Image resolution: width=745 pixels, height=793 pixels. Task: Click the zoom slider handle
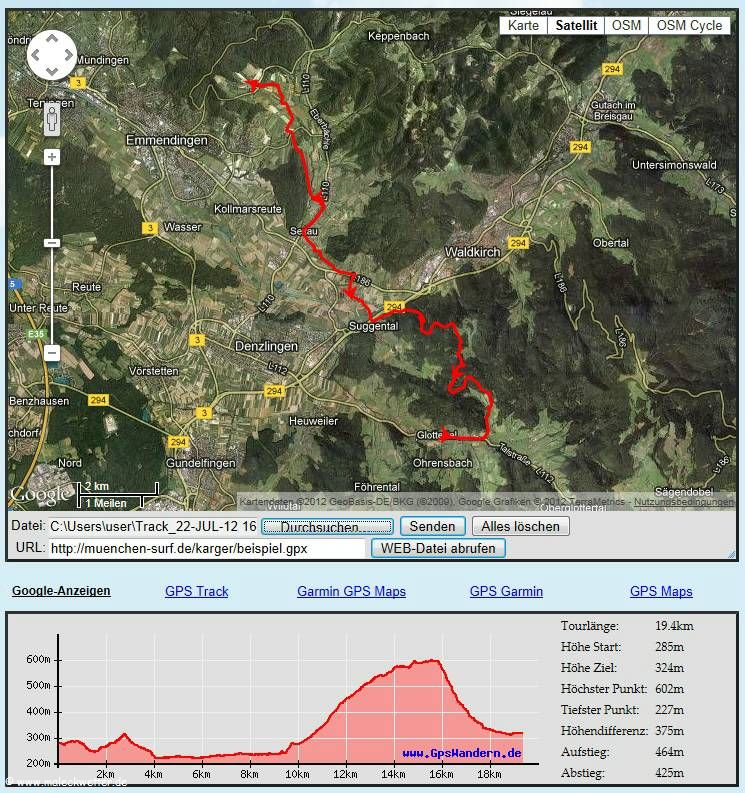(52, 243)
